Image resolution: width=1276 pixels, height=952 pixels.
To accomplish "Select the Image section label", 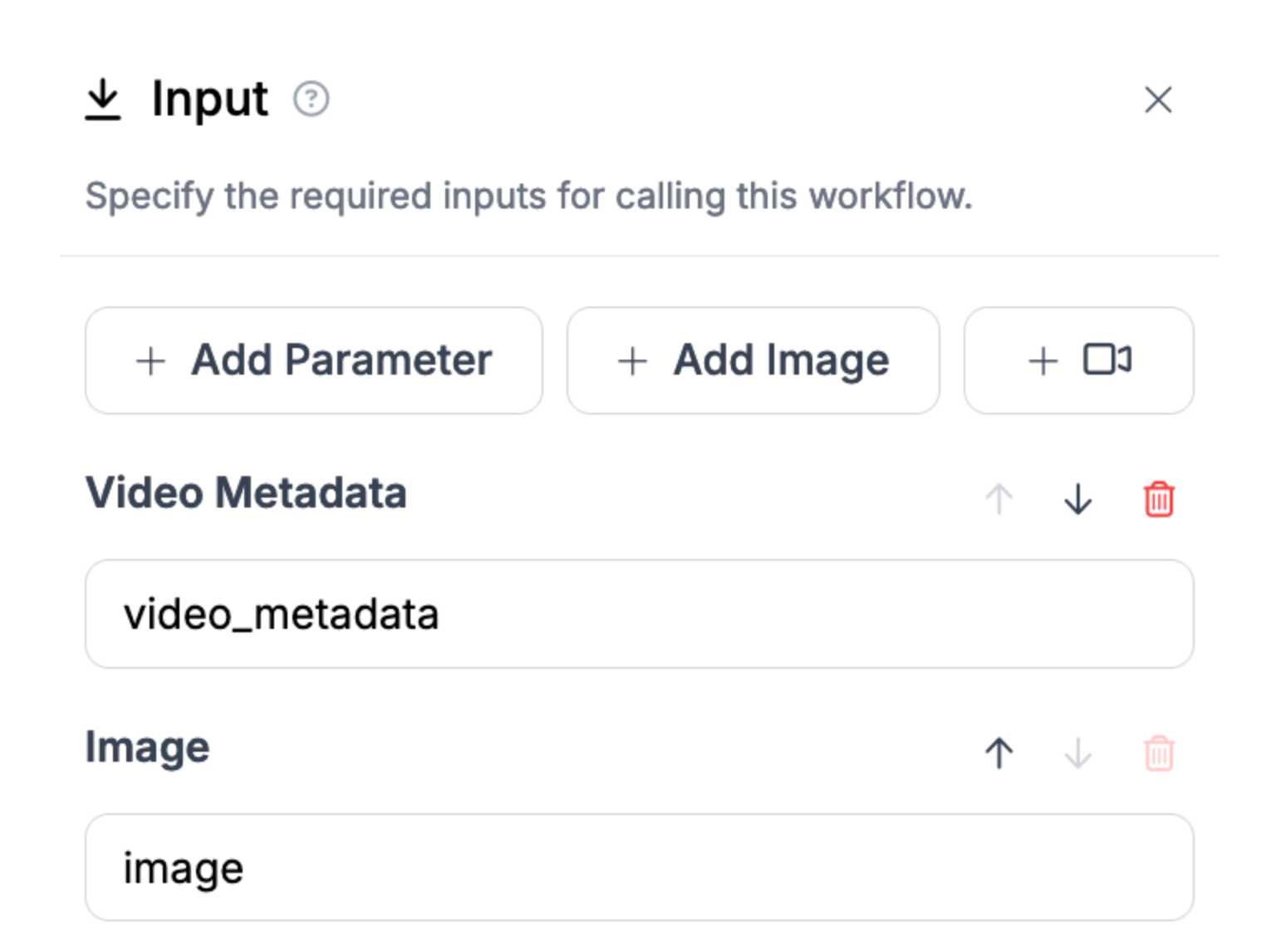I will pyautogui.click(x=148, y=747).
